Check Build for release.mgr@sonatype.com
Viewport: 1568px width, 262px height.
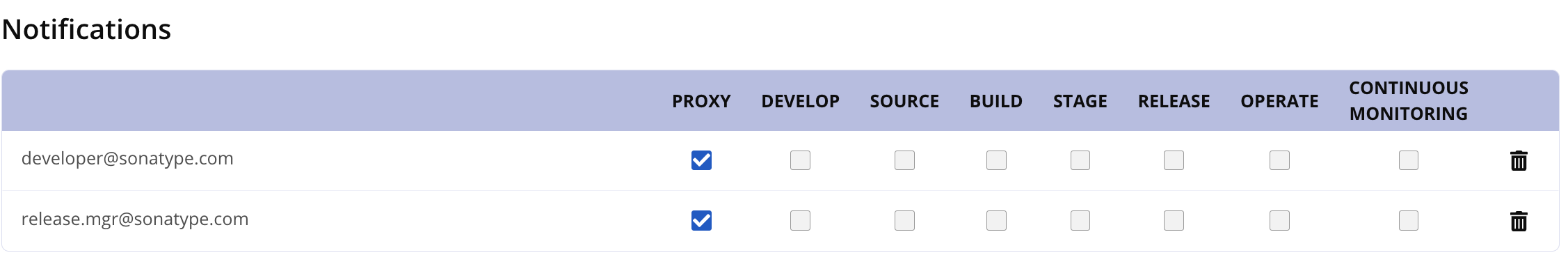pos(996,221)
